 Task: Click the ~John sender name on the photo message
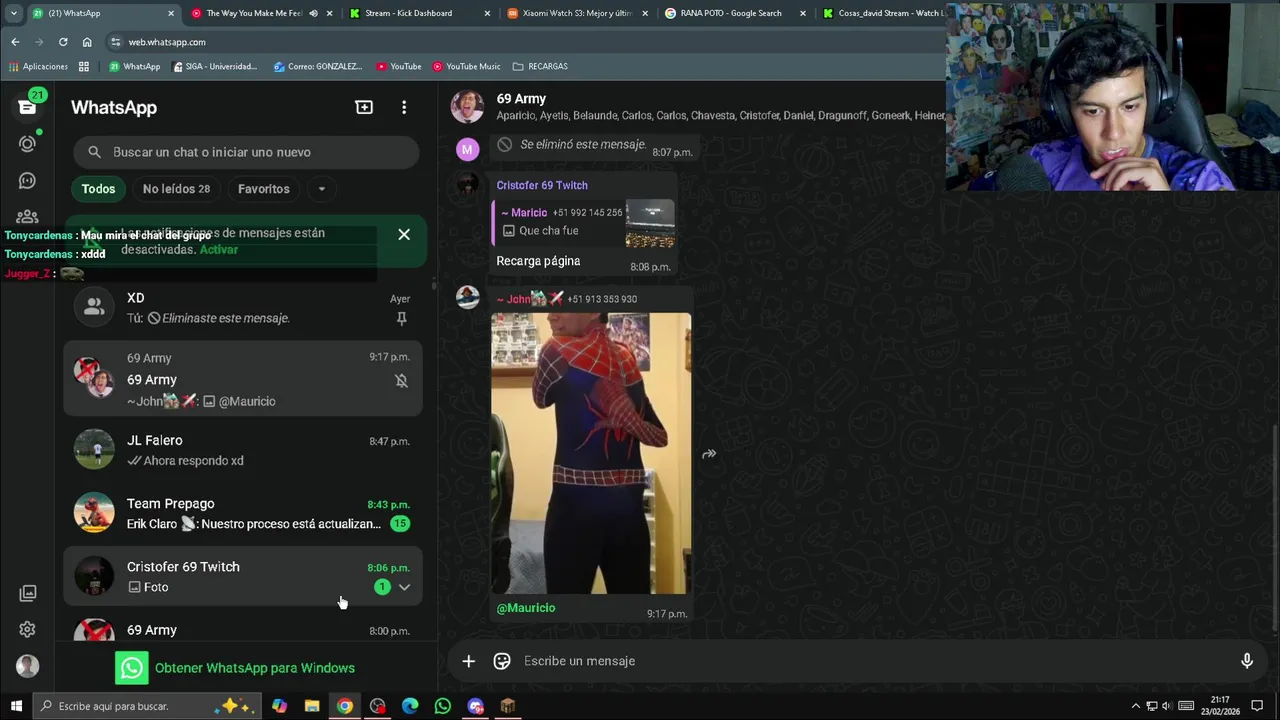coord(529,299)
